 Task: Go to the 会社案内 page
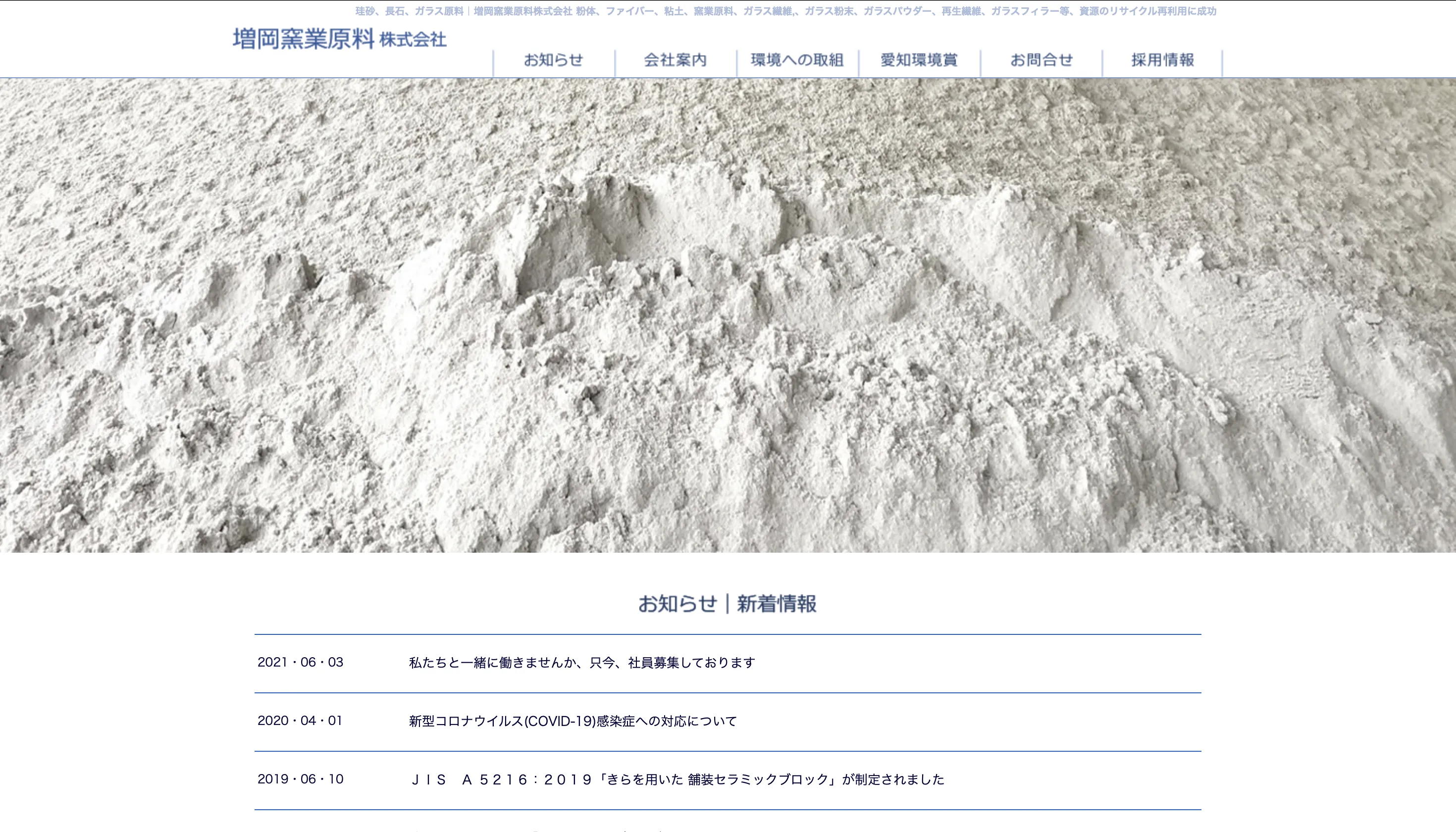[675, 60]
